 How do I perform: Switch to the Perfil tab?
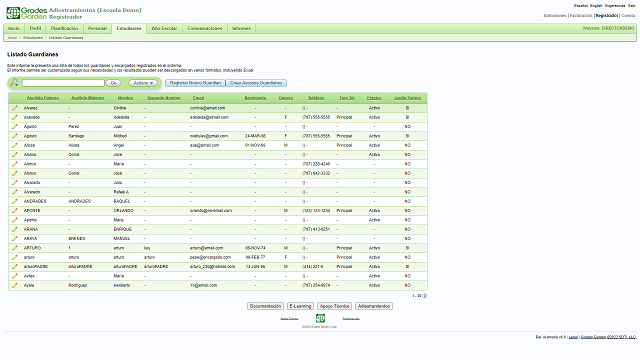[x=36, y=29]
